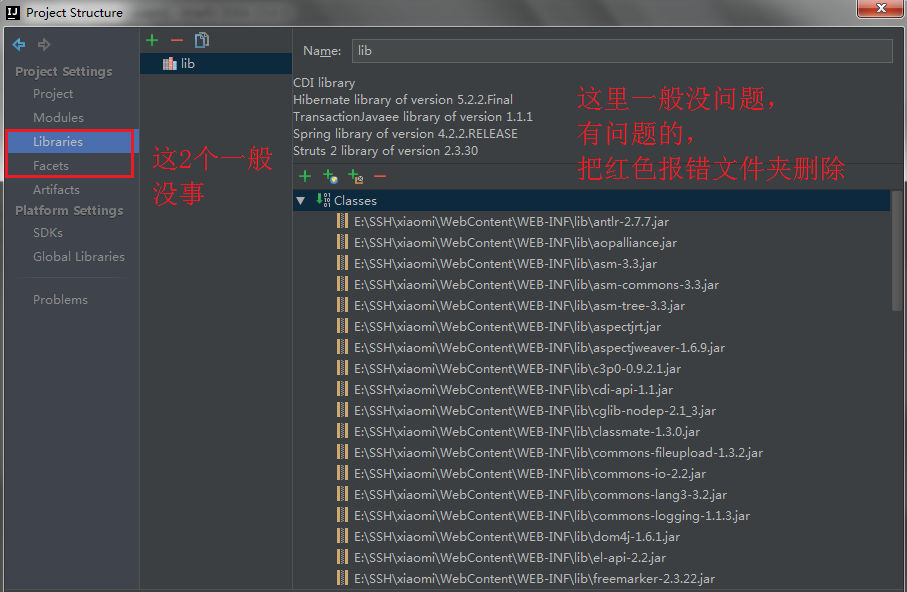Select the aspectjrt.jar entry
907x592 pixels.
coord(507,327)
